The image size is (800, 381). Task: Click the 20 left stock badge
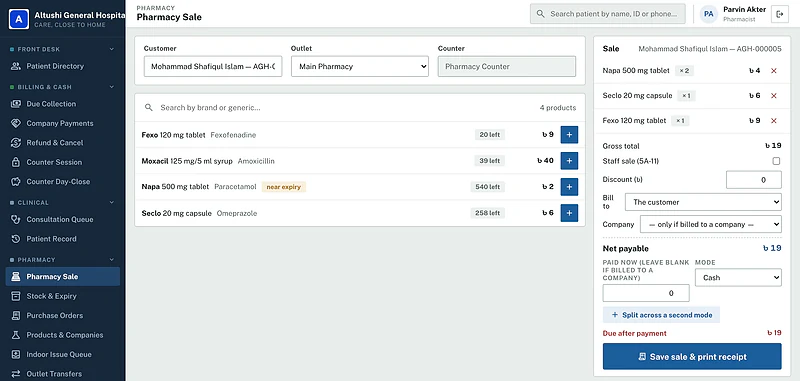[x=490, y=135]
